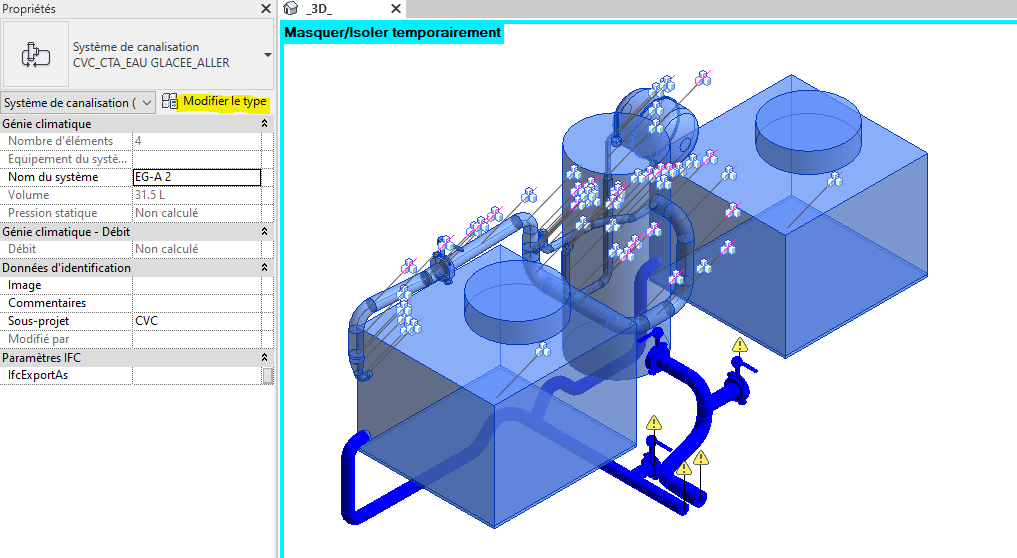Collapse the Données d'identification section
The height and width of the screenshot is (558, 1017).
point(264,268)
